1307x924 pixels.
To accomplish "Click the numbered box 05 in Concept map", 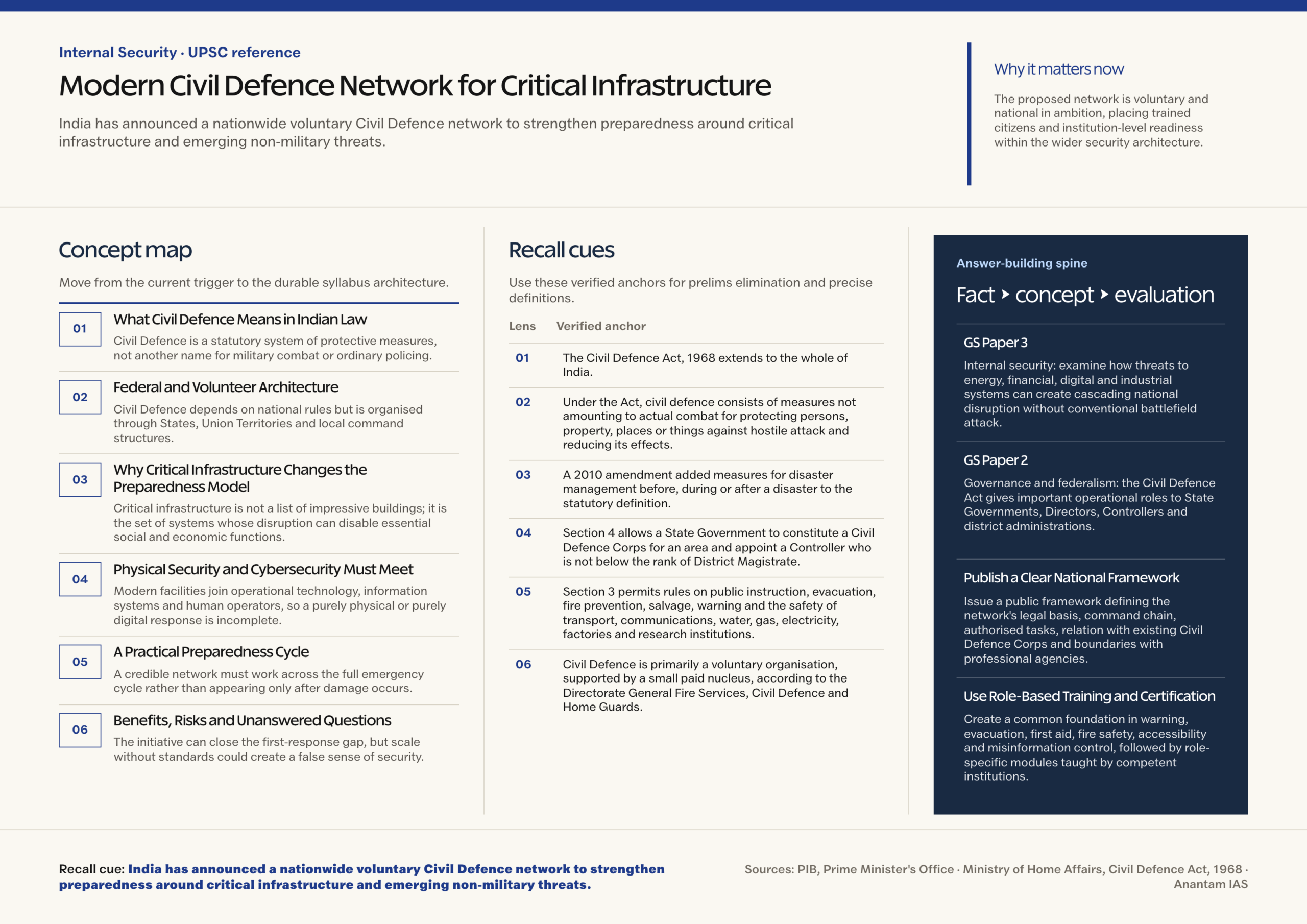I will (x=80, y=662).
